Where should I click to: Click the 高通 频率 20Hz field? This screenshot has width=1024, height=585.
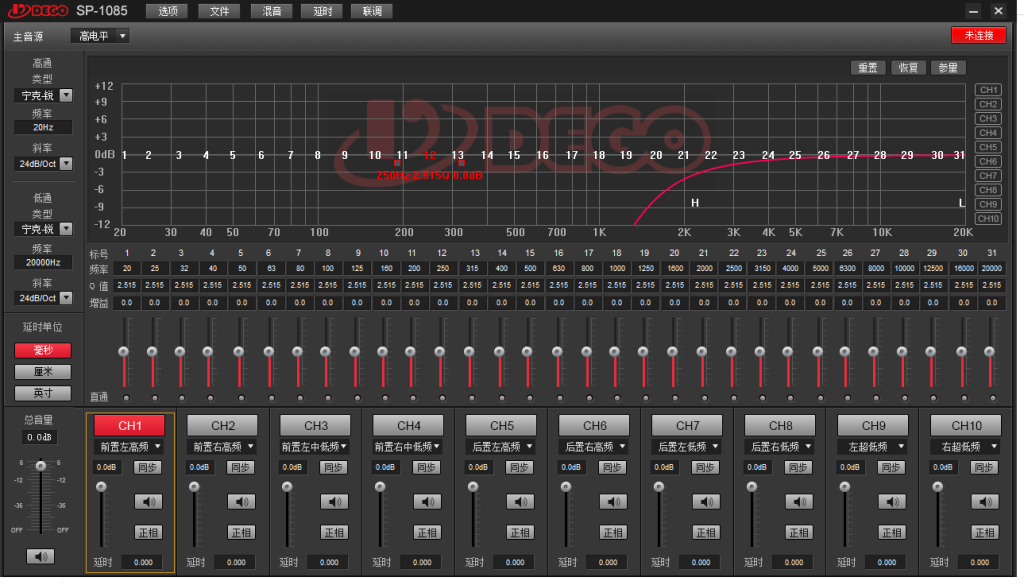(43, 127)
